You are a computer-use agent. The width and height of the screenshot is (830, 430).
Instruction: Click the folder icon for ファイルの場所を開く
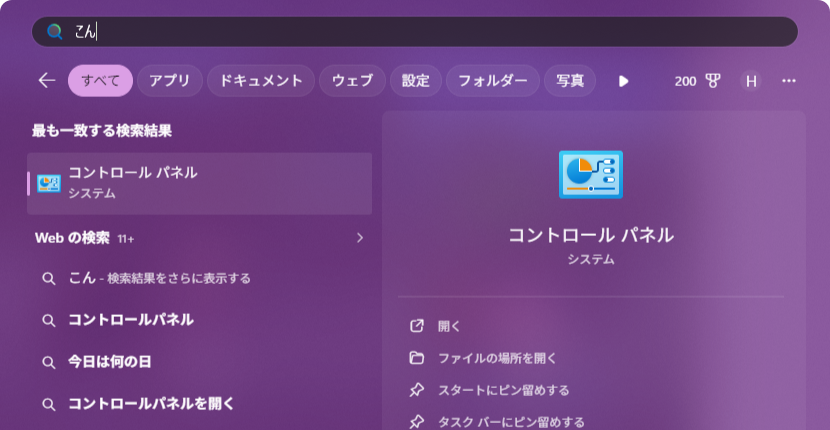(417, 358)
